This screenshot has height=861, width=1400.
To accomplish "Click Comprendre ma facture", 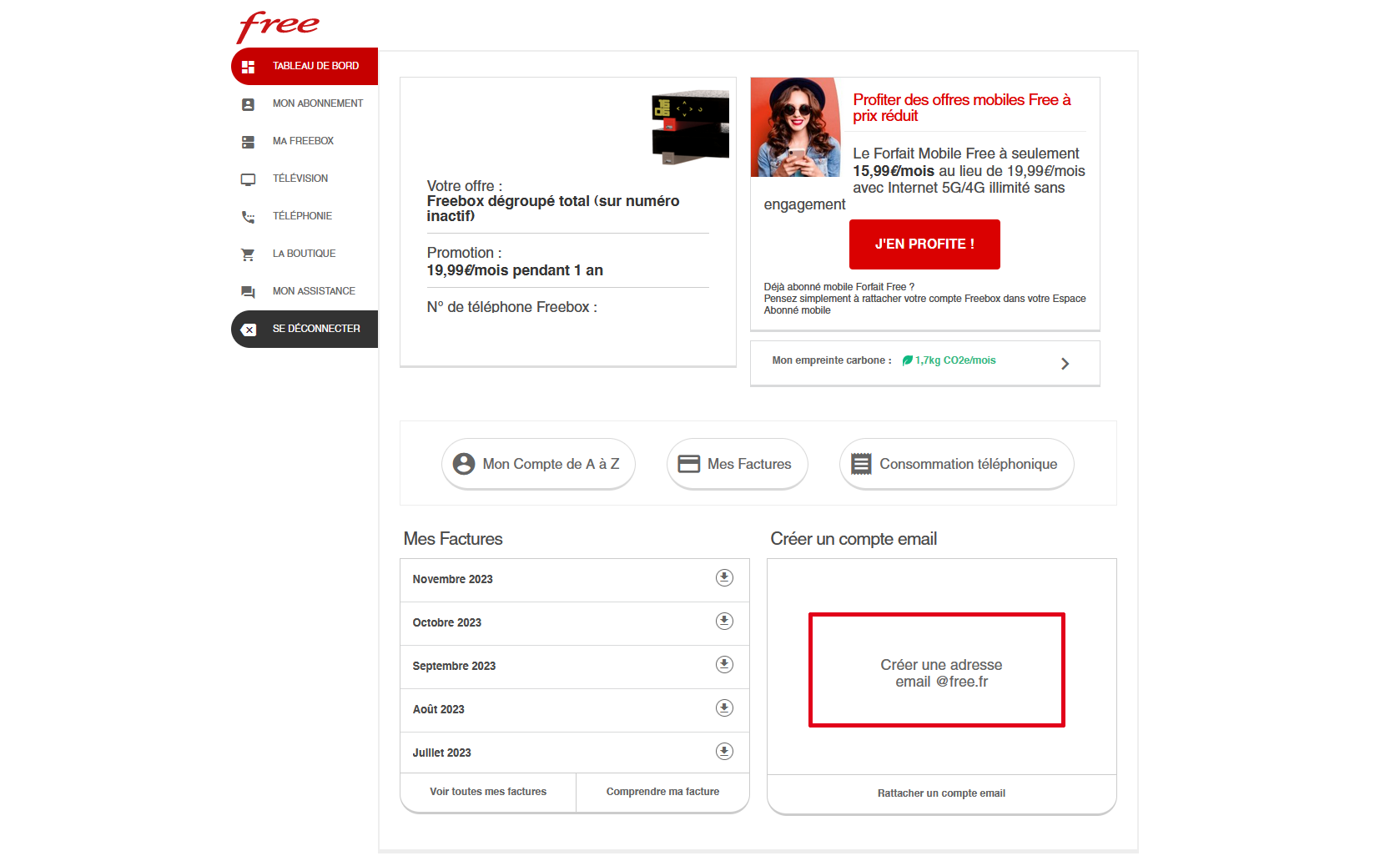I will (x=662, y=792).
